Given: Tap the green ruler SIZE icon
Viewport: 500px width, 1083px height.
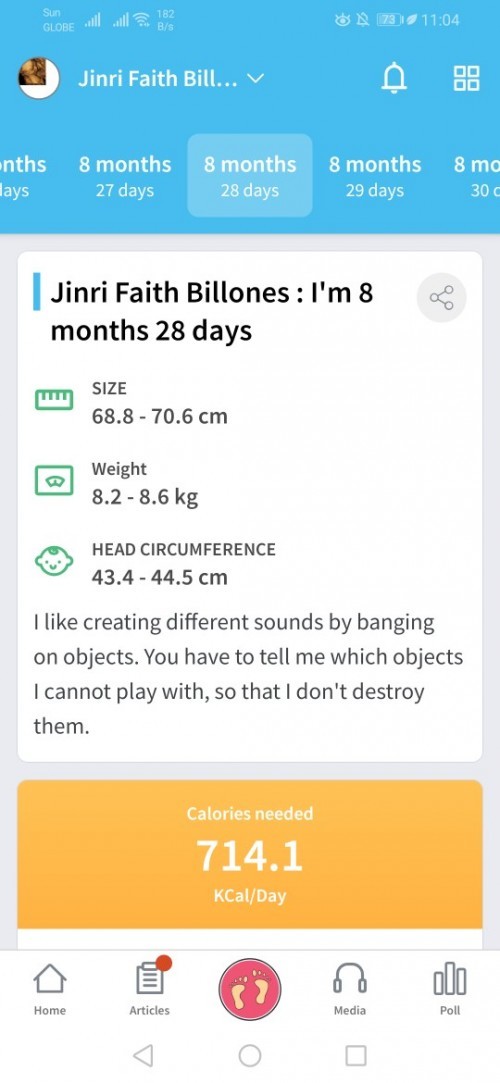Looking at the screenshot, I should coord(54,400).
